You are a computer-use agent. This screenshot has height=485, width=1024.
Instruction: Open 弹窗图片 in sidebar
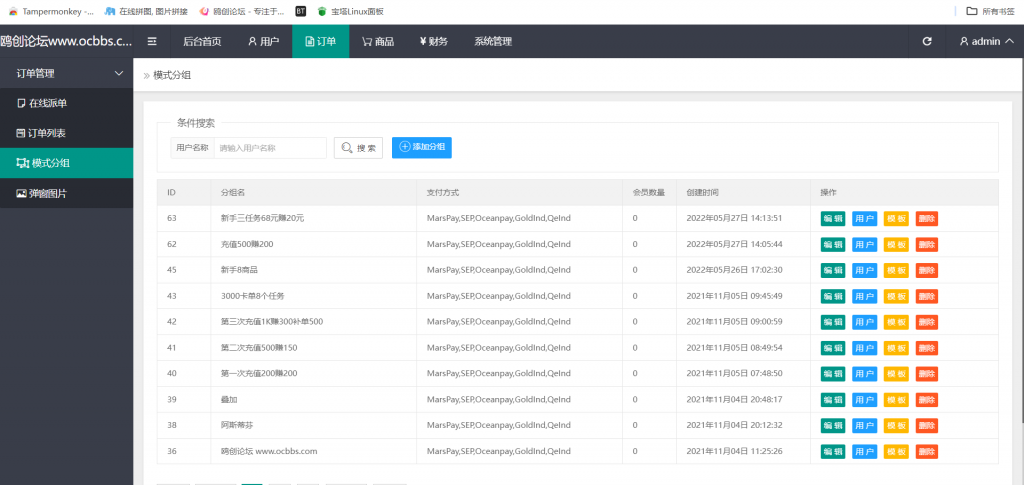(x=67, y=193)
